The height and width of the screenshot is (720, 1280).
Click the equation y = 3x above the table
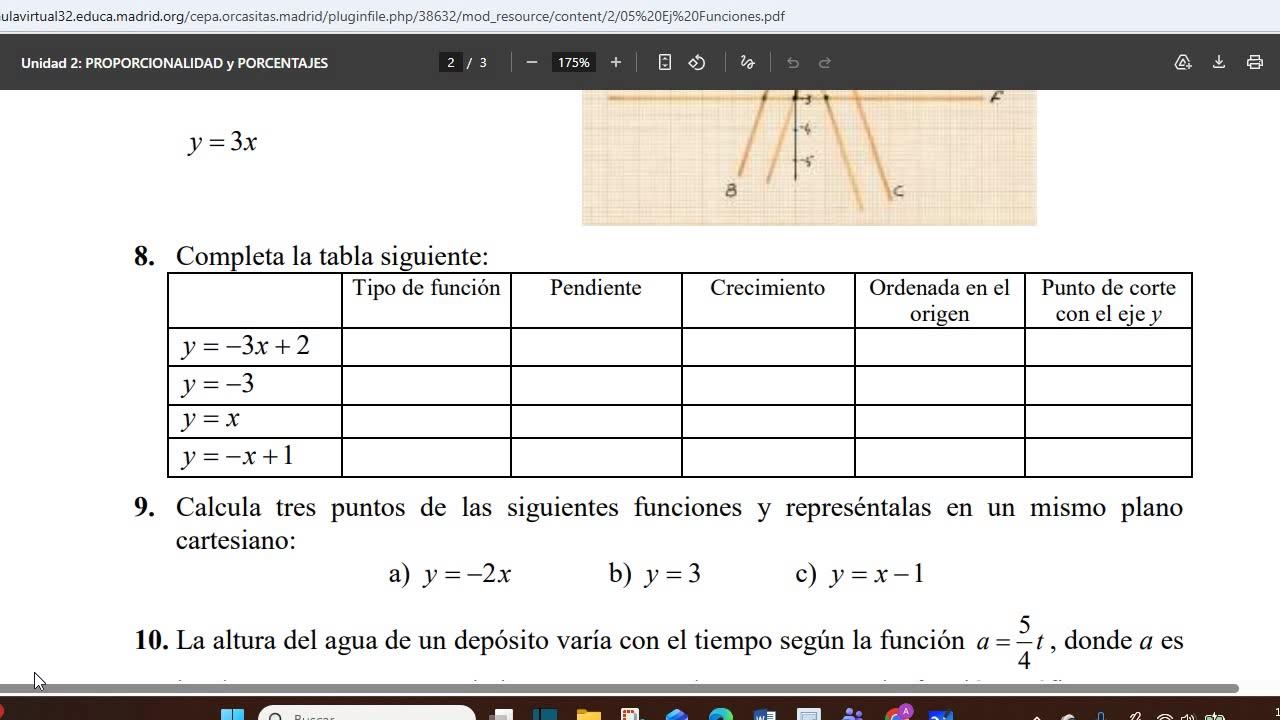[223, 142]
